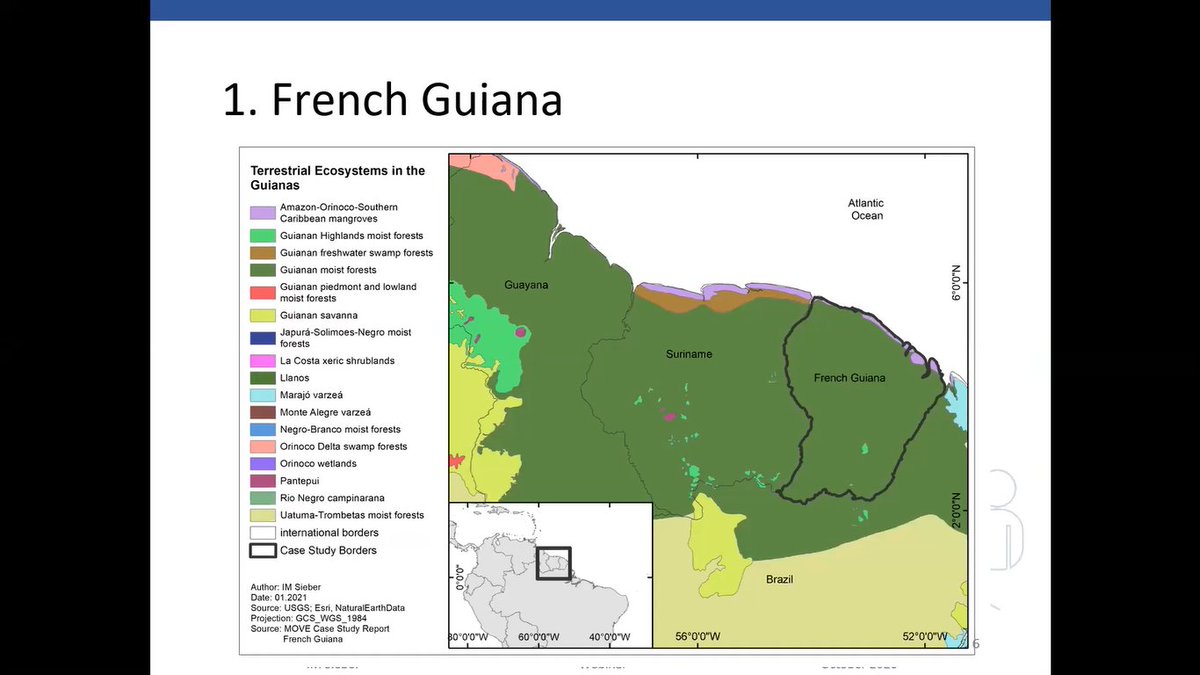Screen dimensions: 1200x675
Task: Click the 'Monte Alegre varzeá' label
Action: (x=326, y=412)
